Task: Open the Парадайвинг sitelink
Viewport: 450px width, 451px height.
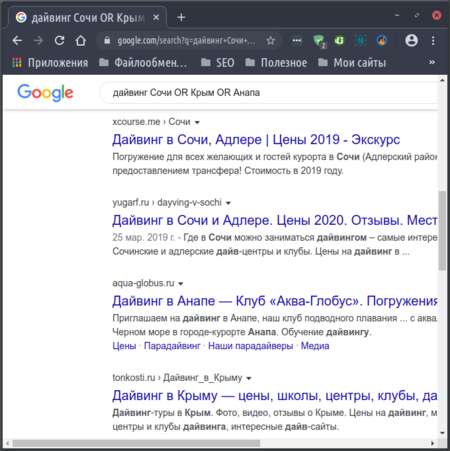Action: [172, 346]
